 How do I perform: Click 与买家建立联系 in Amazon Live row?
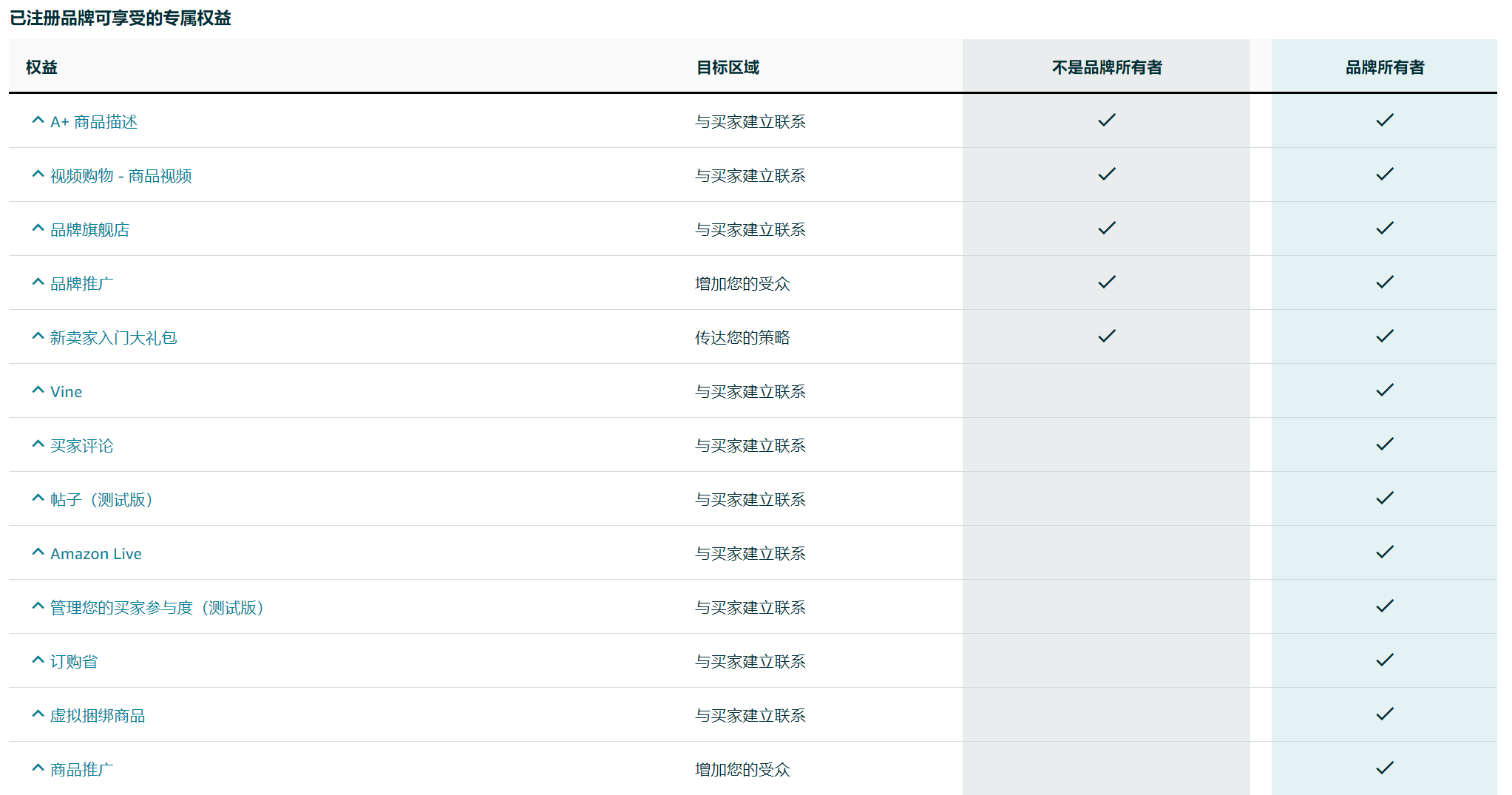click(750, 554)
